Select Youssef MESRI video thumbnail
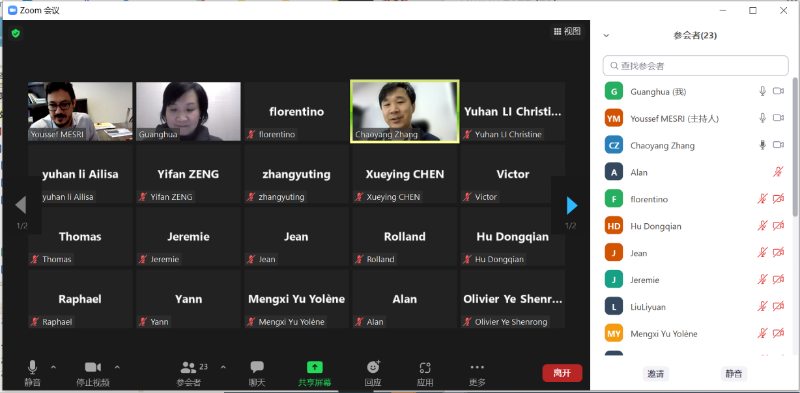 [x=80, y=111]
